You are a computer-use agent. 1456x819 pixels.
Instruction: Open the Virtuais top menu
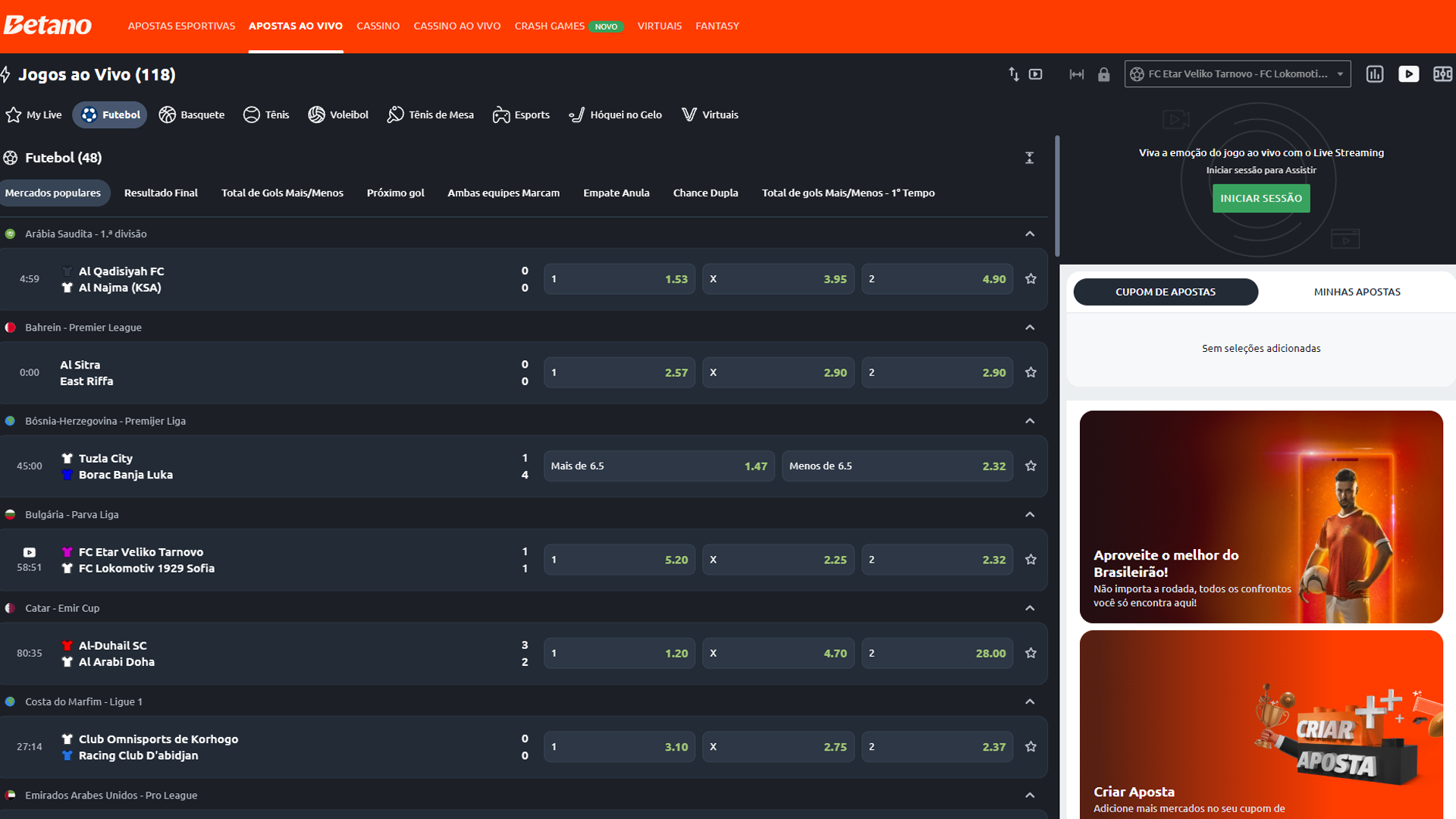click(x=659, y=26)
